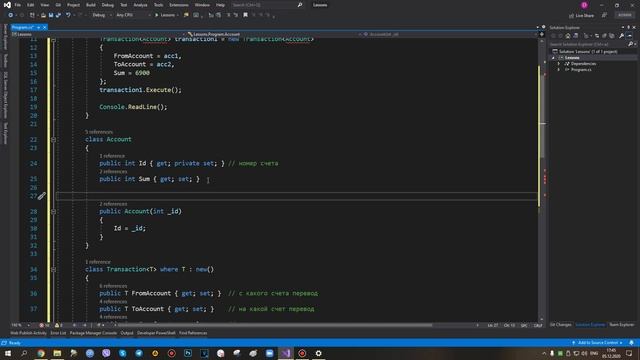Open the Find References tab
This screenshot has width=640, height=360.
[193, 333]
